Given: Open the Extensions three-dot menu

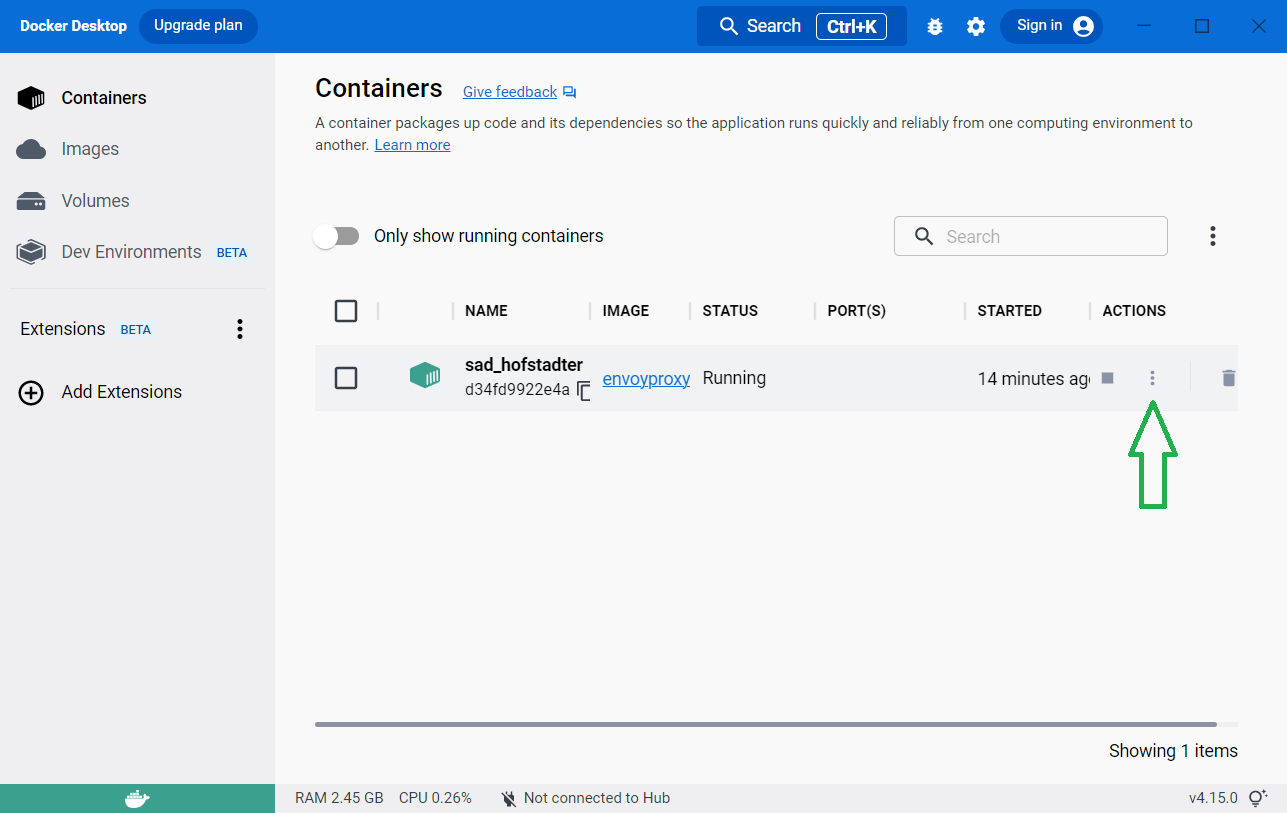Looking at the screenshot, I should 239,329.
